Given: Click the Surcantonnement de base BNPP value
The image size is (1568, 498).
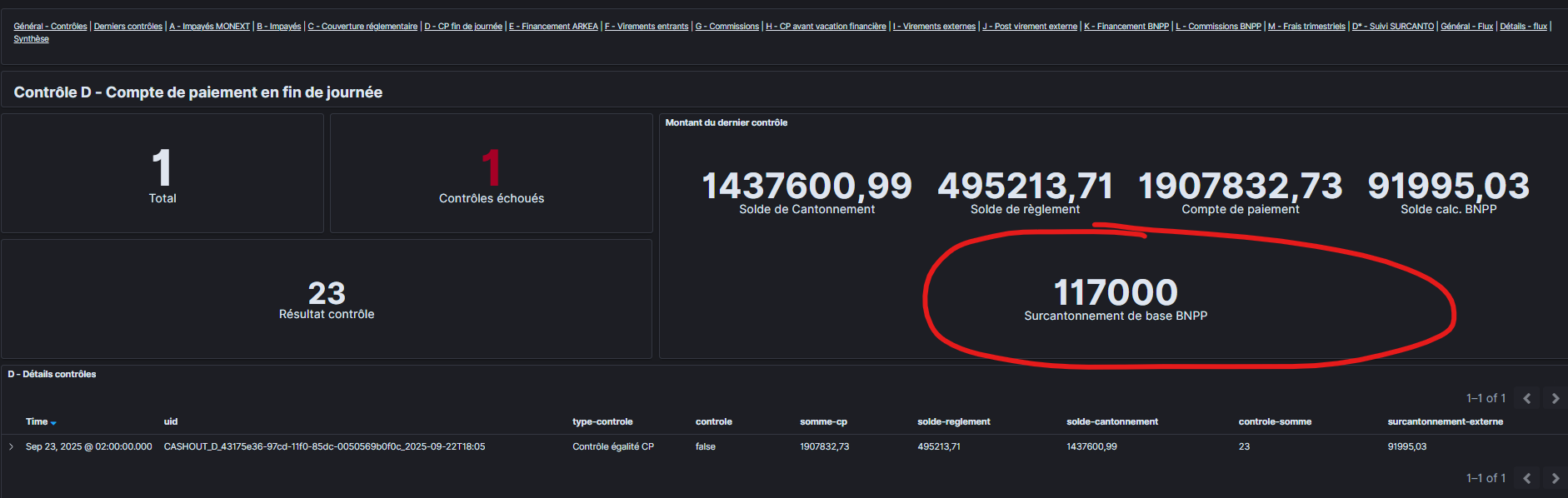Looking at the screenshot, I should pyautogui.click(x=1115, y=293).
